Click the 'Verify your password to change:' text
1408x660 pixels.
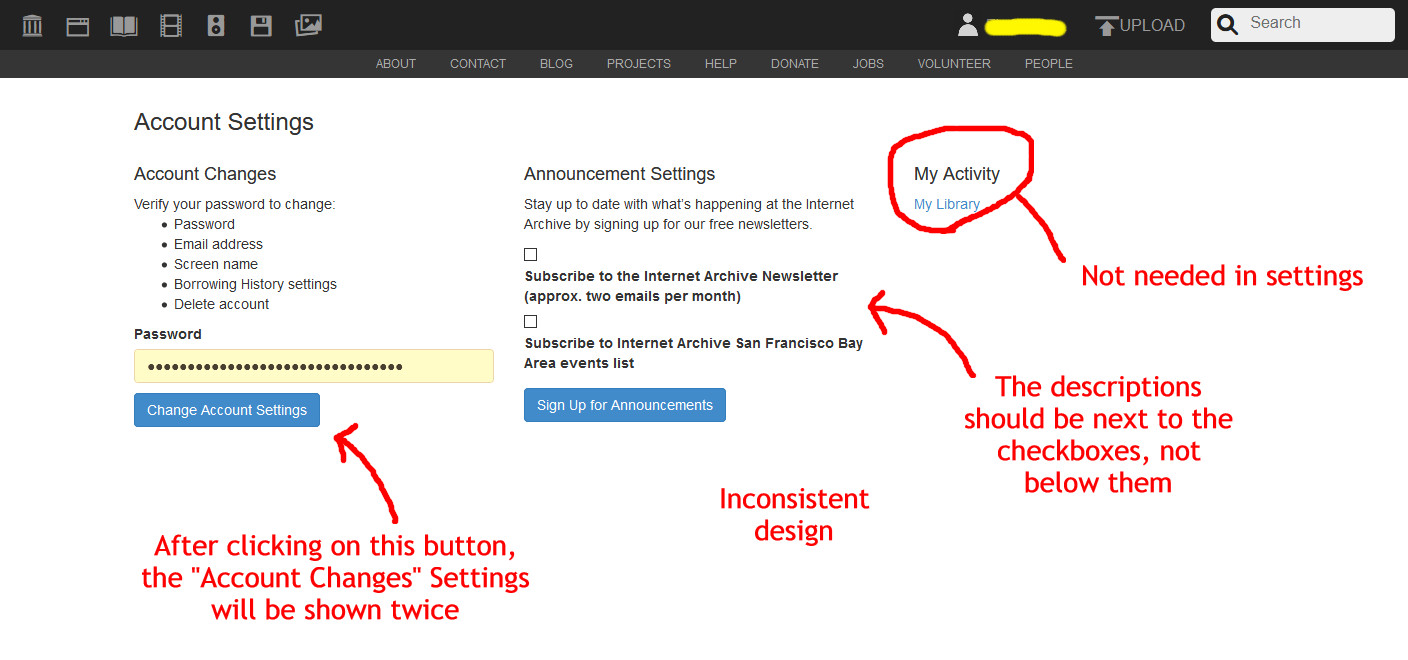(235, 204)
